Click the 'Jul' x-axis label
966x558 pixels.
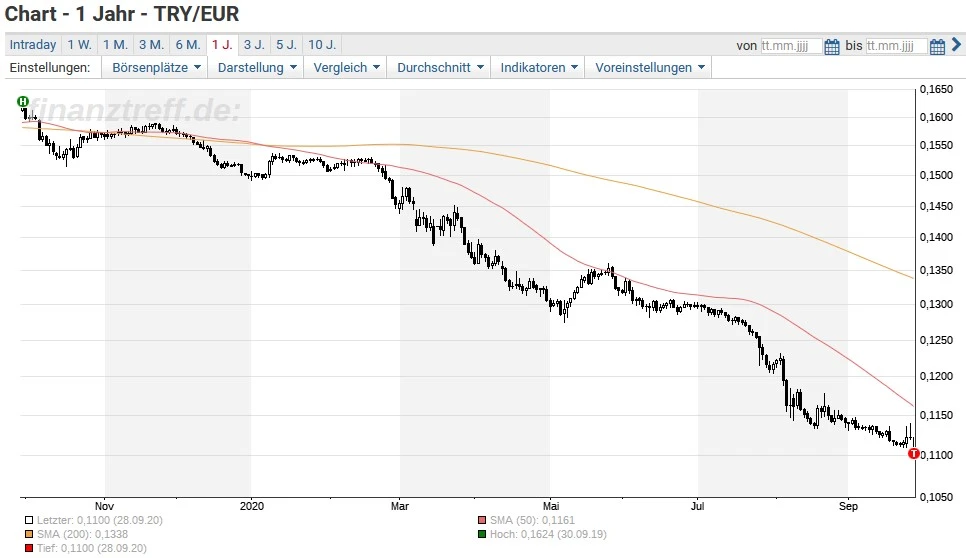[697, 506]
